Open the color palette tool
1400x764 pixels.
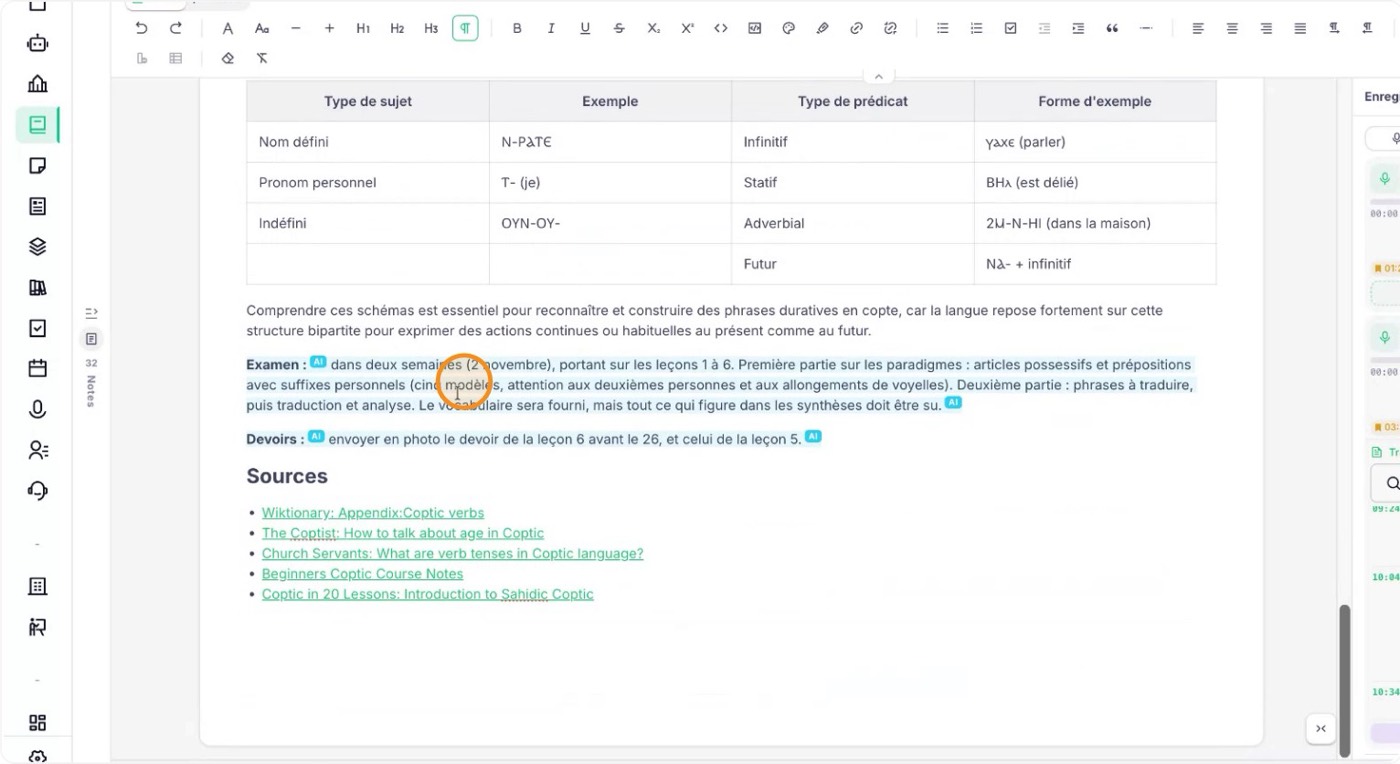click(789, 28)
